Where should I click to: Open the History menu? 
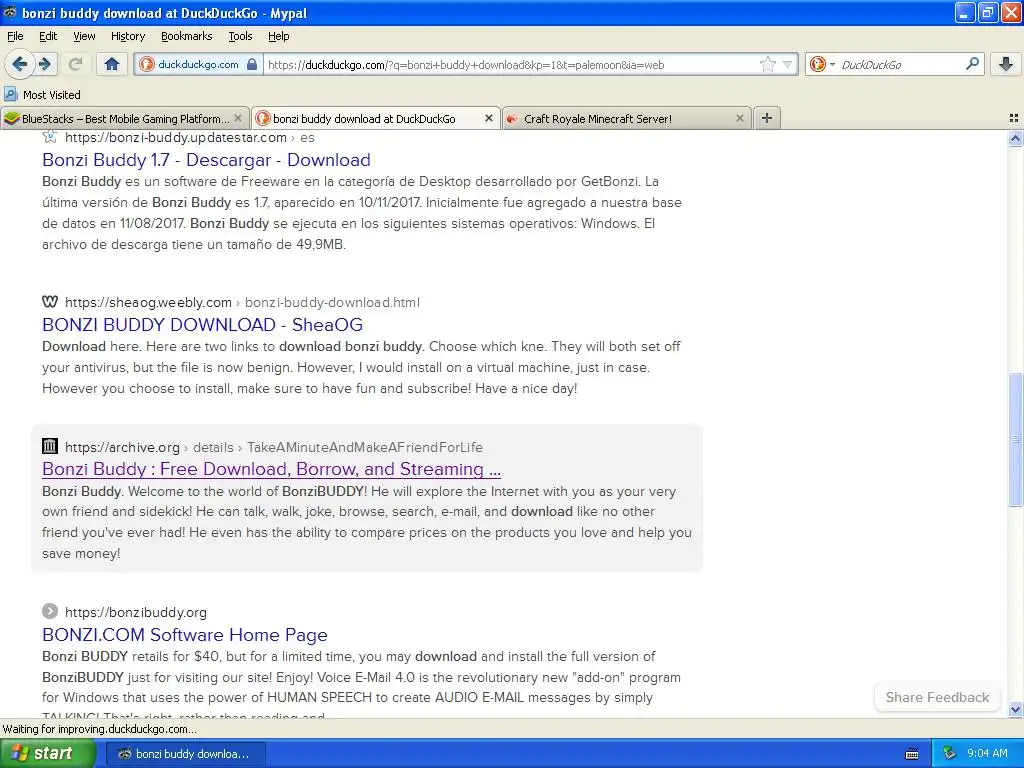(x=127, y=36)
